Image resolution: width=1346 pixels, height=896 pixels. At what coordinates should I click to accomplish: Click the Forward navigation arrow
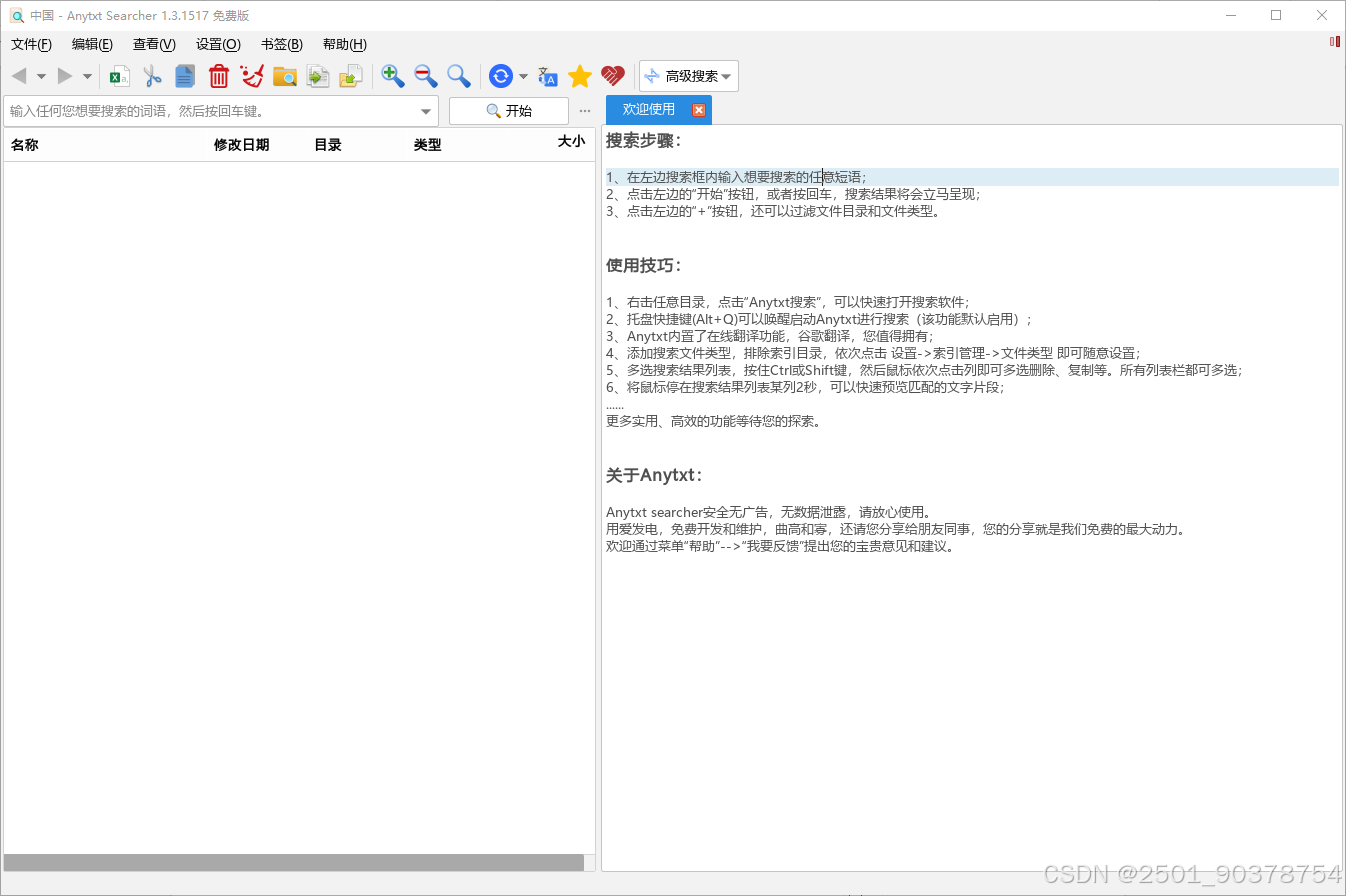coord(65,76)
